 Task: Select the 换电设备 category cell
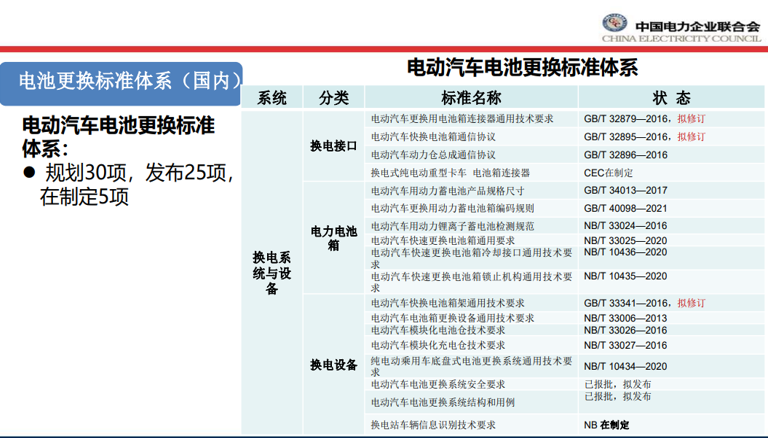pos(333,364)
